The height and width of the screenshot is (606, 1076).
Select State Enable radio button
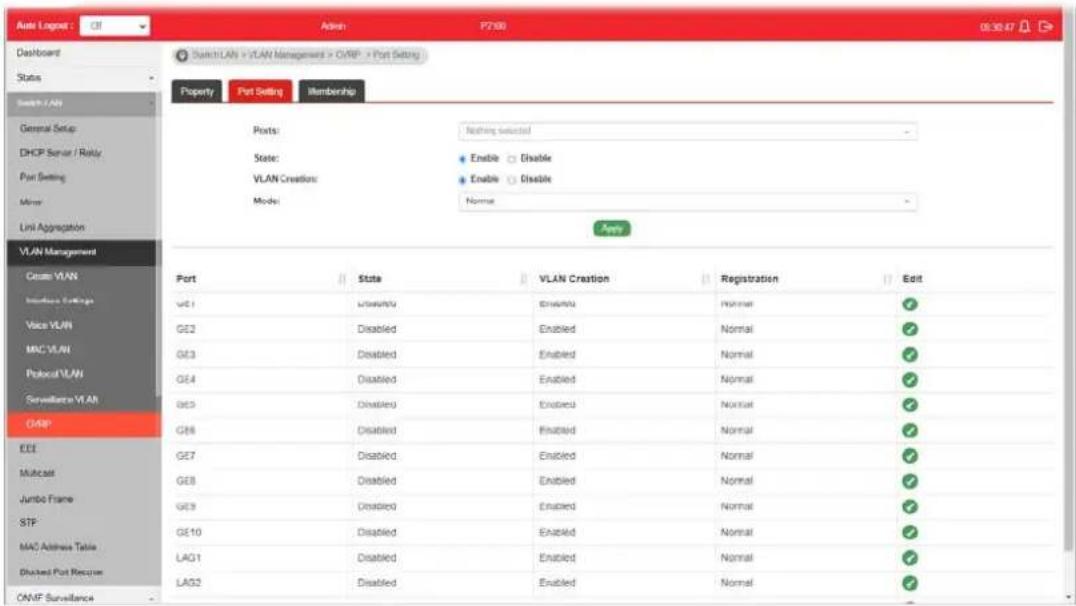point(463,159)
